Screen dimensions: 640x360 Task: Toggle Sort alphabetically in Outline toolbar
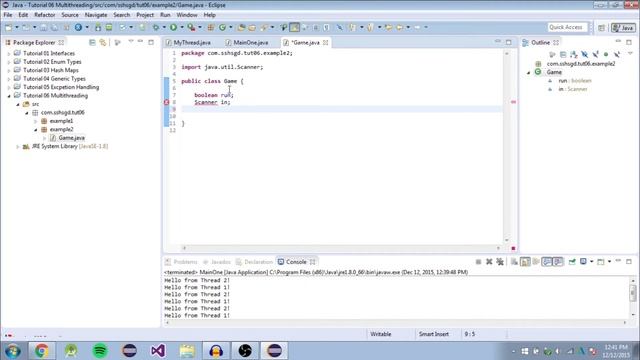574,54
